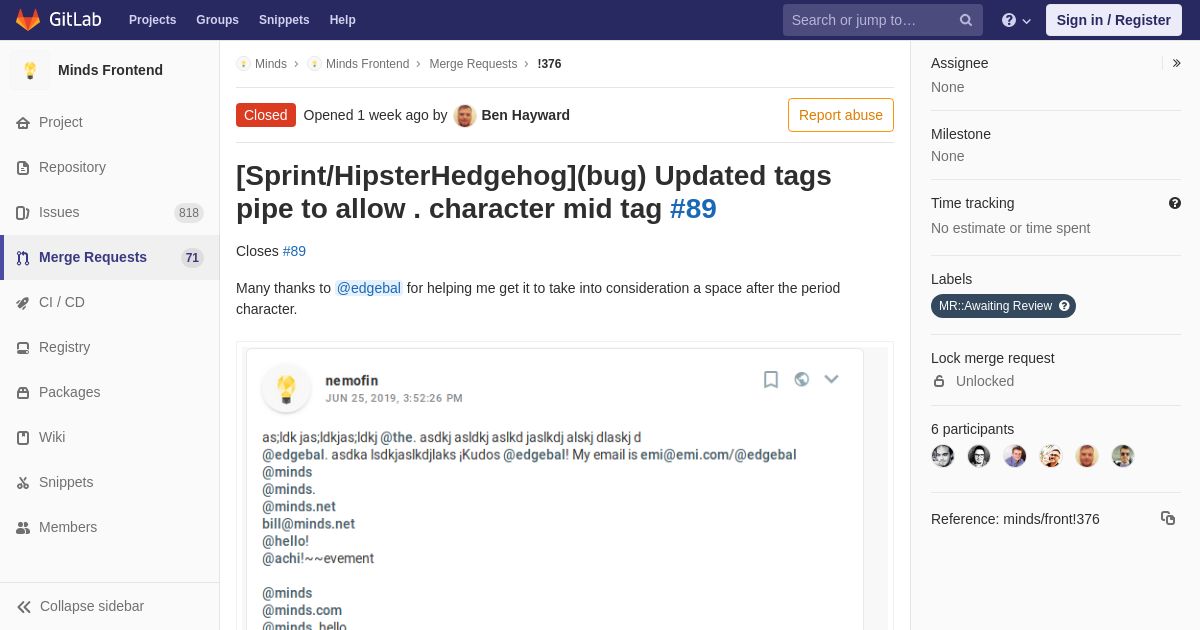The image size is (1200, 630).
Task: Collapse the right sidebar with double chevron
Action: click(x=1176, y=63)
